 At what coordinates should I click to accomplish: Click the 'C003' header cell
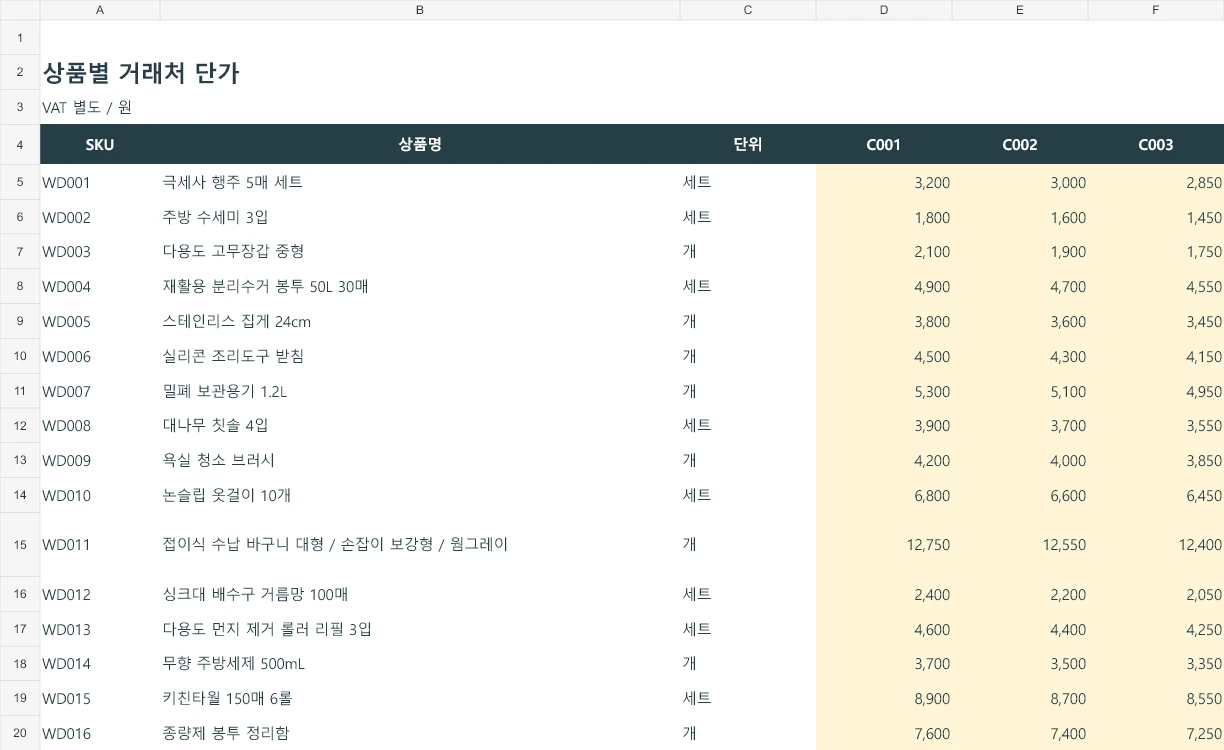pos(1156,144)
